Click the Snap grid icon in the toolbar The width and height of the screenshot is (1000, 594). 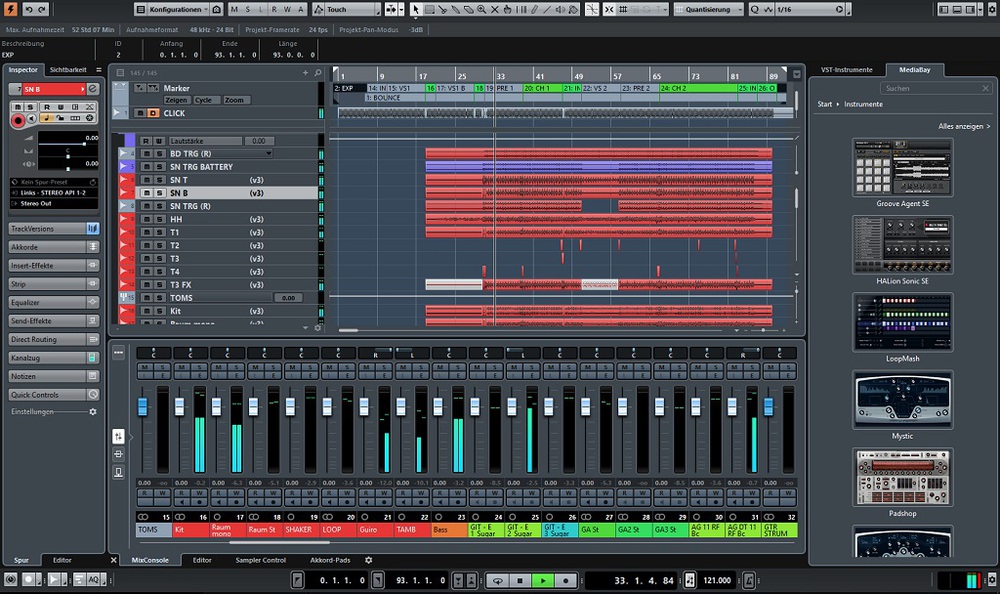pyautogui.click(x=623, y=9)
